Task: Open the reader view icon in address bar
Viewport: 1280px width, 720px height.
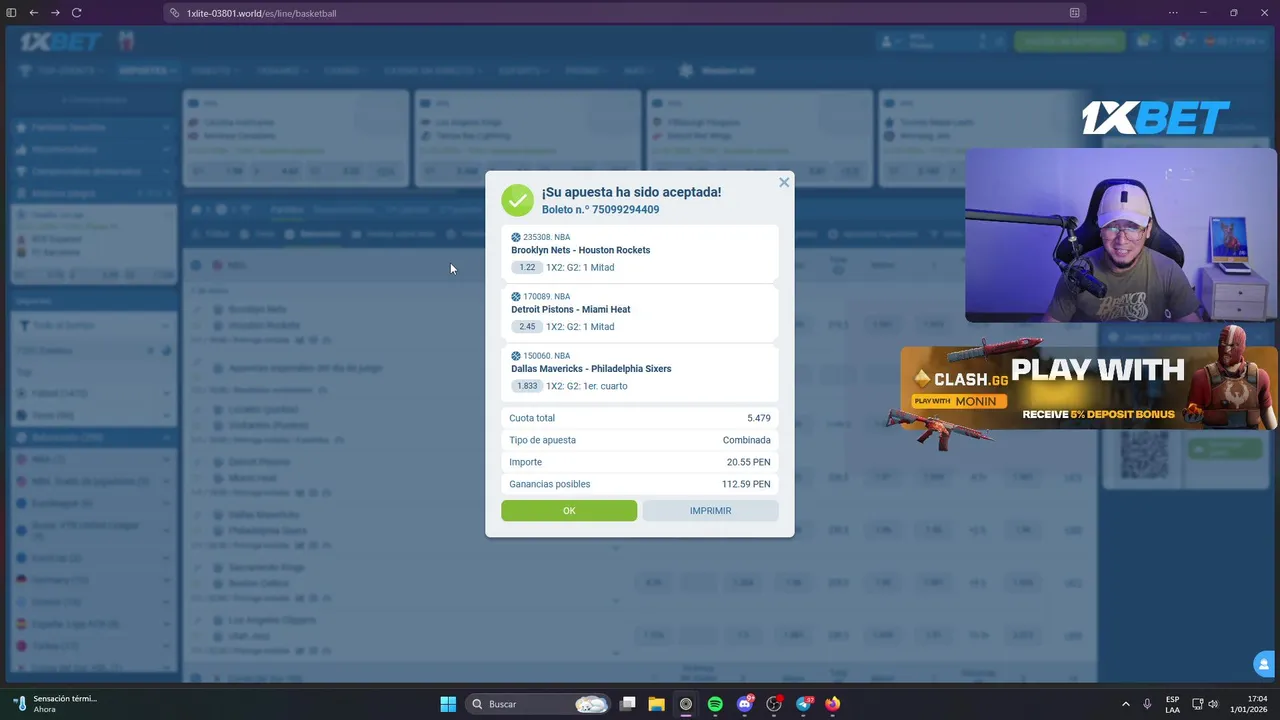Action: (x=1074, y=13)
